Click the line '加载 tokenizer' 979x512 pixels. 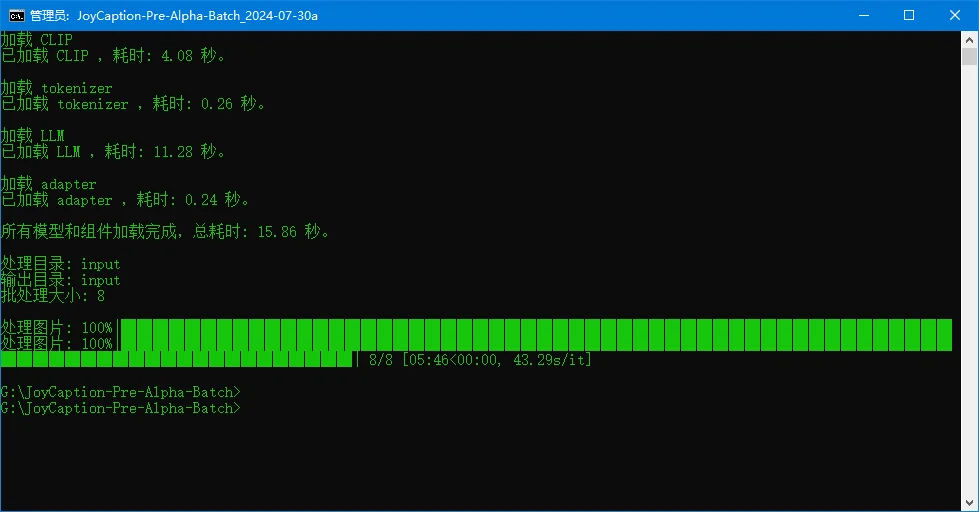click(57, 88)
